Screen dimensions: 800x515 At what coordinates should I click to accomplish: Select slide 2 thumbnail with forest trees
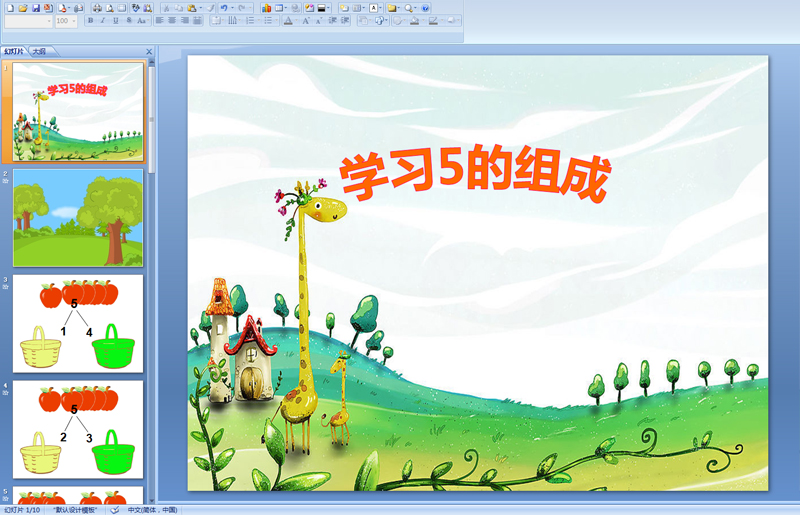tap(78, 218)
